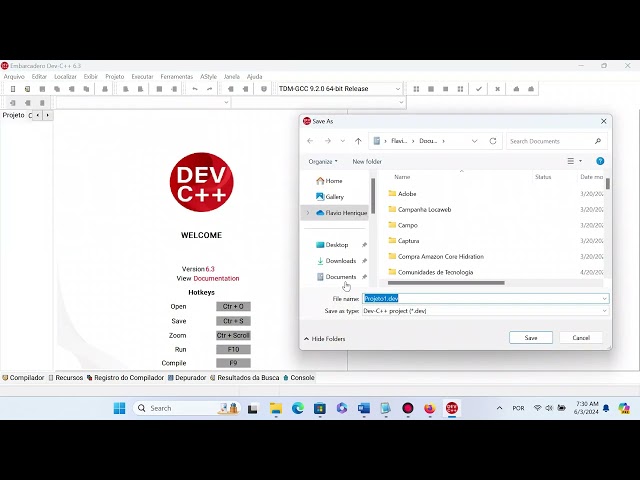Switch to the Console bottom tab

click(x=299, y=378)
